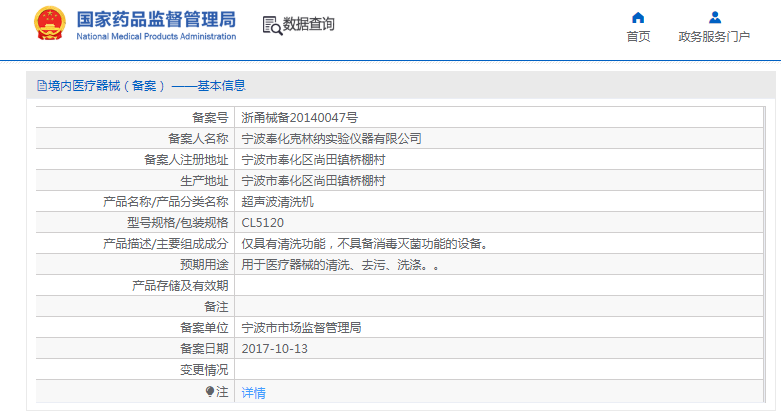This screenshot has height=418, width=781.
Task: Click the 备注 label
Action: [216, 307]
